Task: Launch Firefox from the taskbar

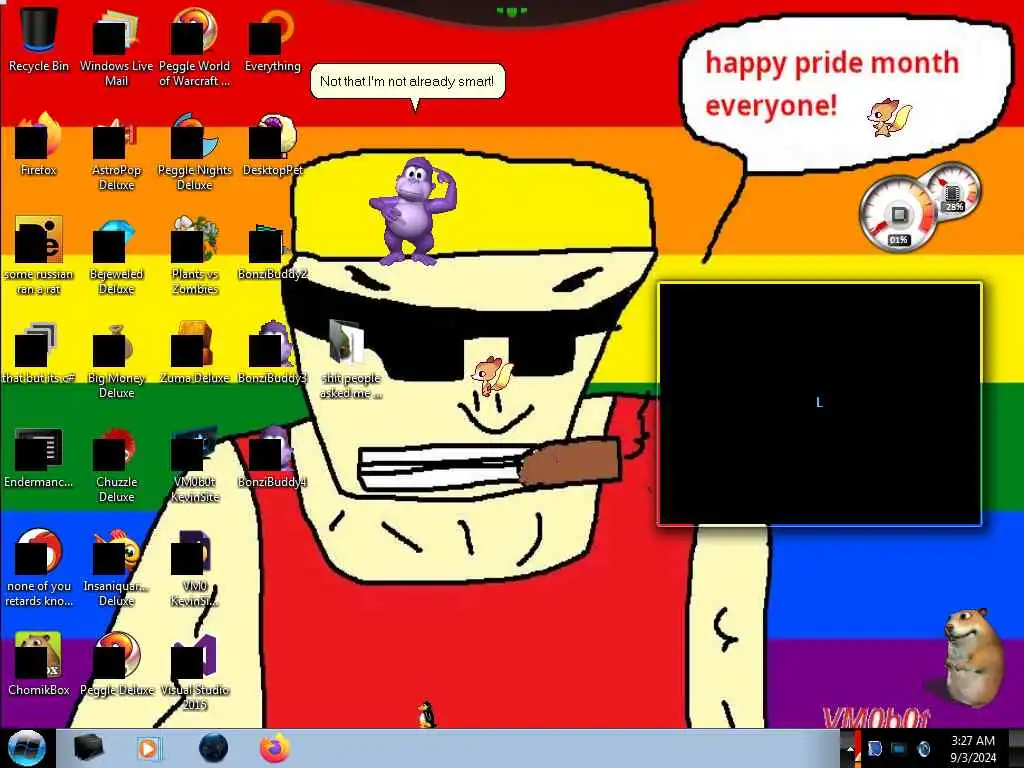Action: click(275, 748)
